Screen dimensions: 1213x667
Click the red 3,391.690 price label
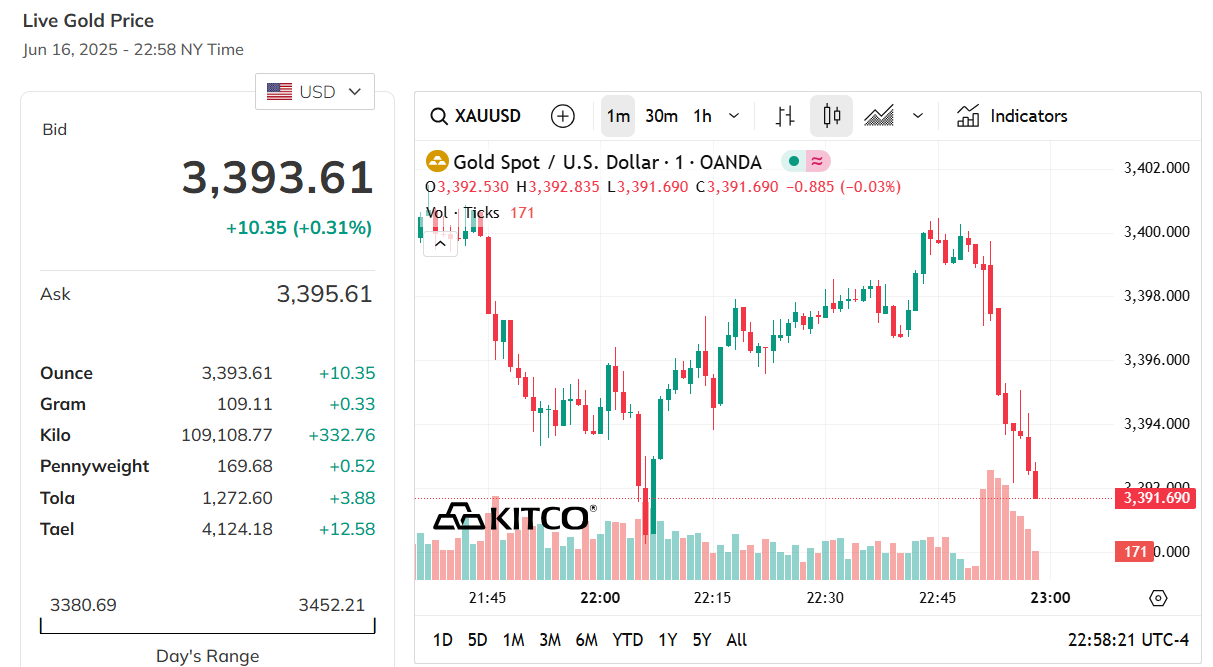point(1154,498)
